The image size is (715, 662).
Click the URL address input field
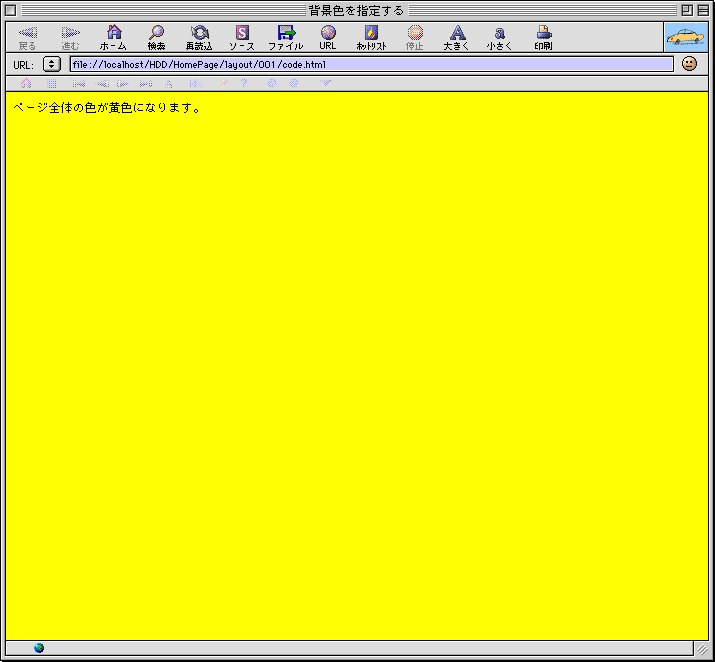click(x=372, y=64)
